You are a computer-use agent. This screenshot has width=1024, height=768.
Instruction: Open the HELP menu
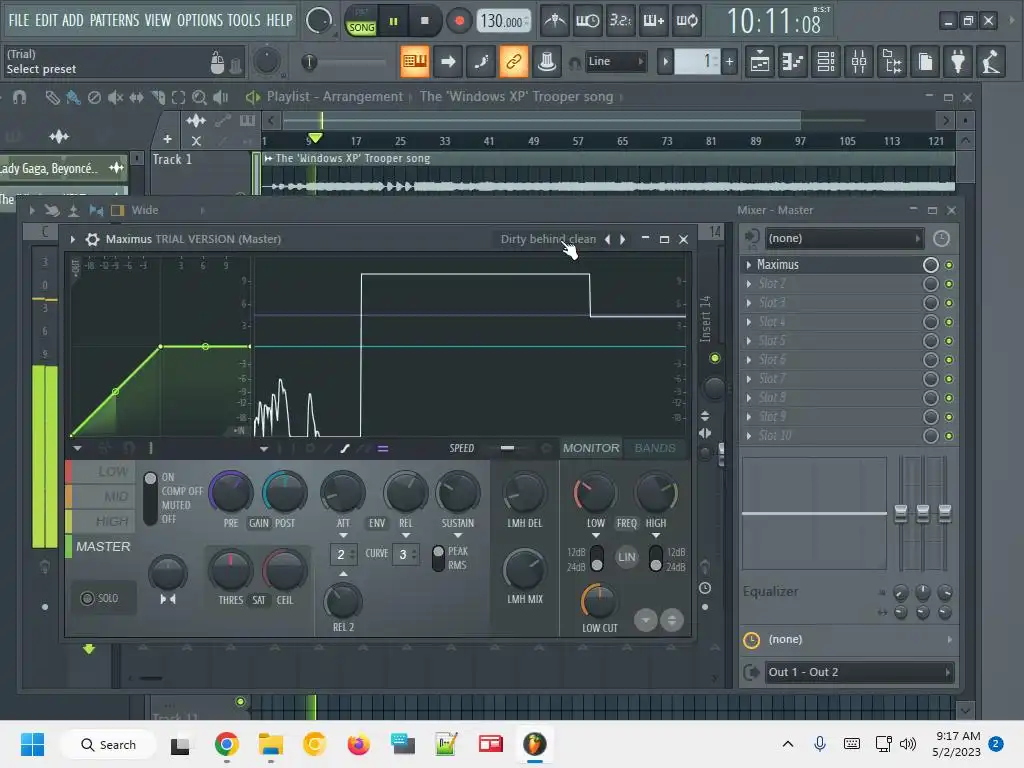pyautogui.click(x=280, y=20)
